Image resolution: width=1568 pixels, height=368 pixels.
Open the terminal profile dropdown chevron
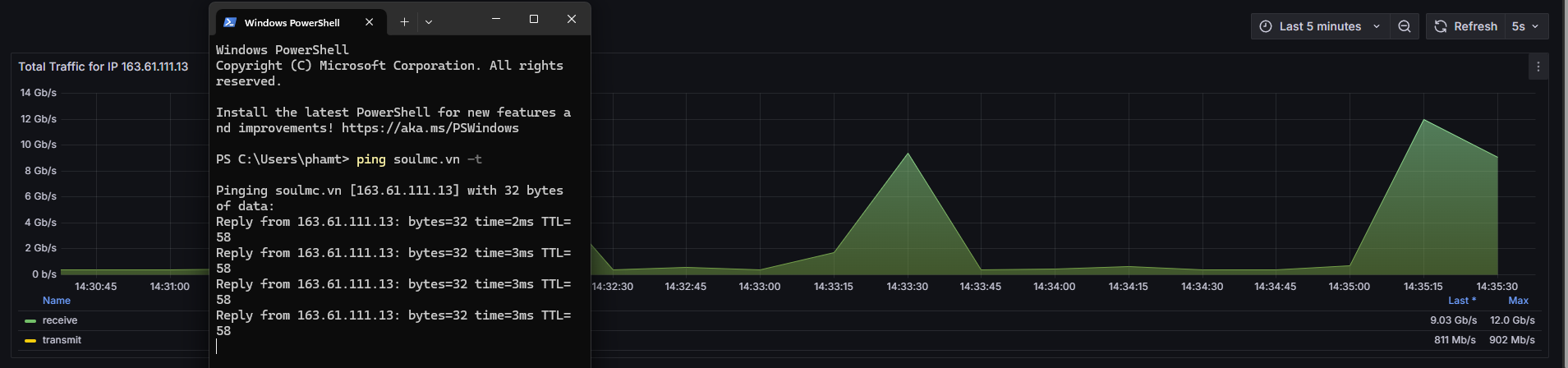(429, 22)
